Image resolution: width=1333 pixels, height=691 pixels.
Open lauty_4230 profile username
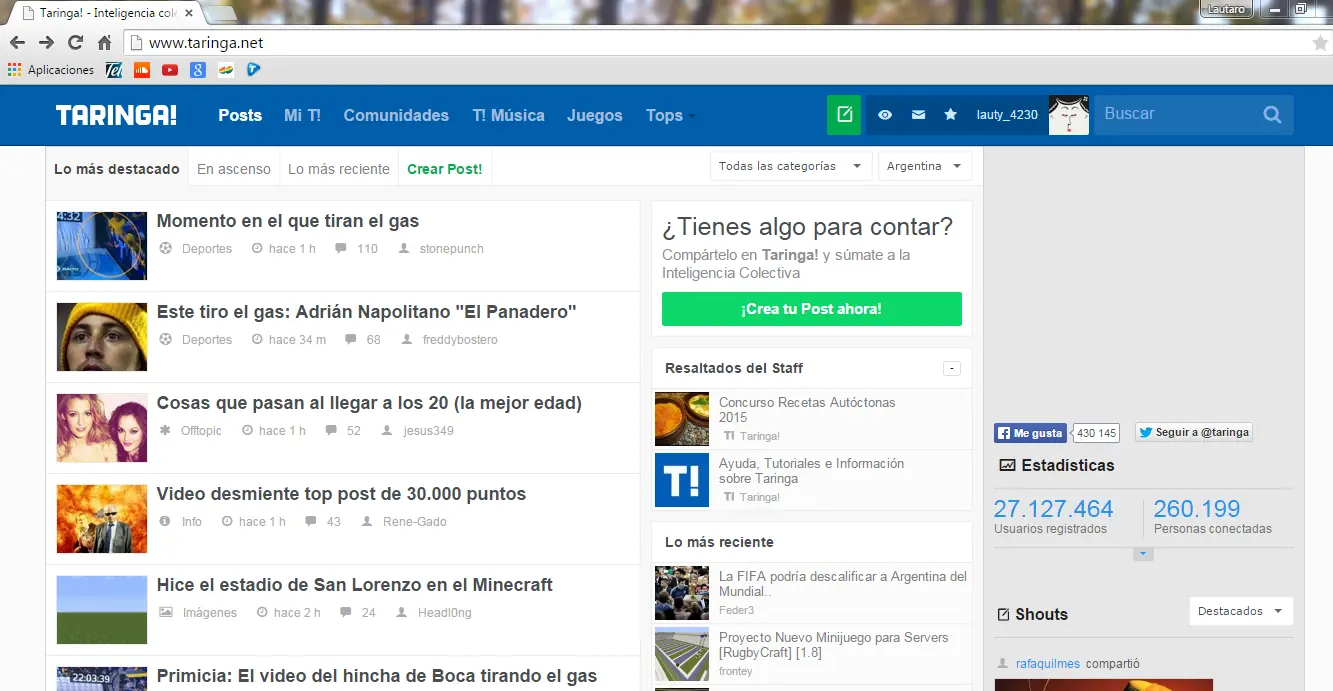[1007, 115]
